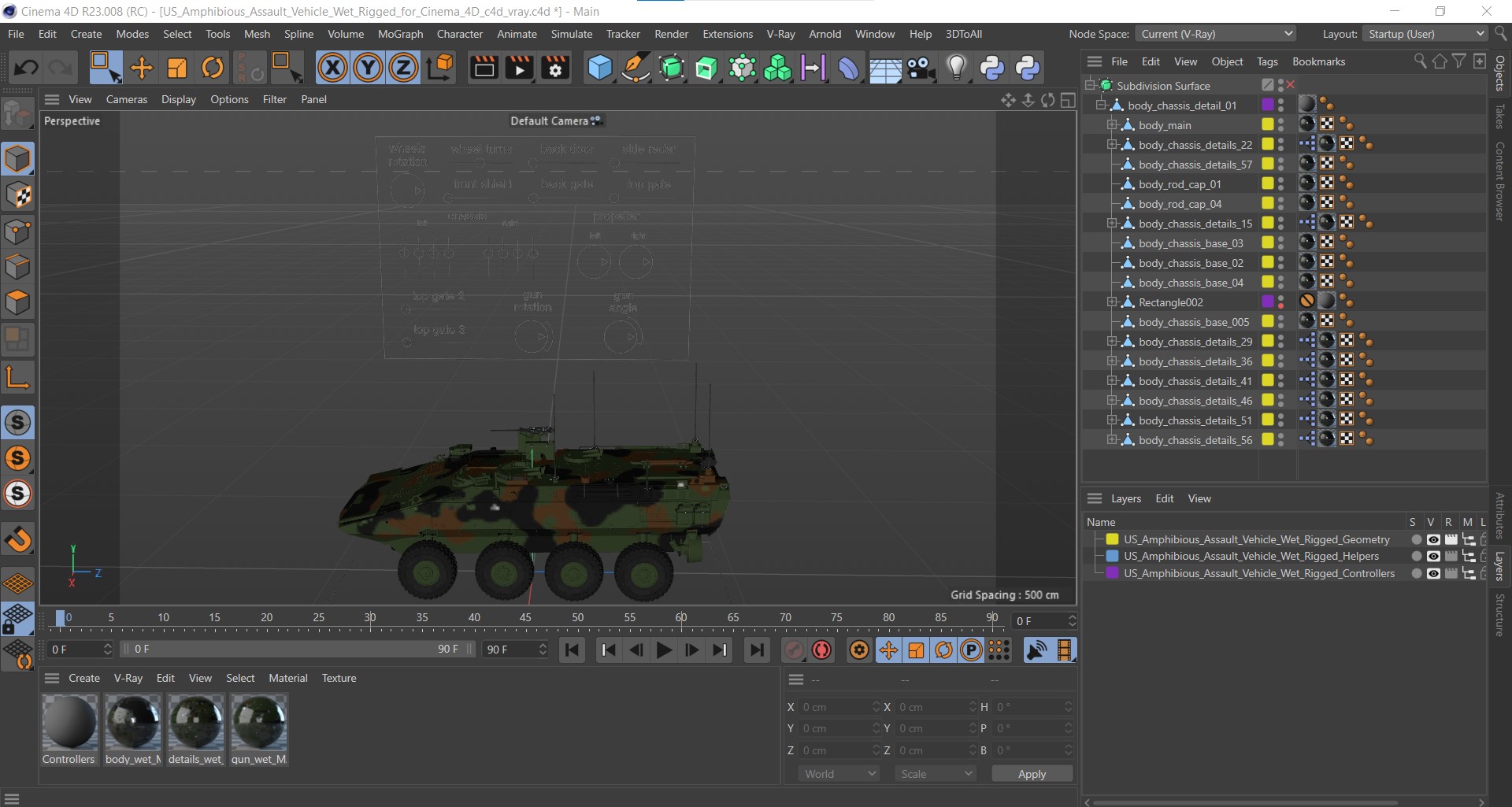Open the Simulate menu

[571, 34]
